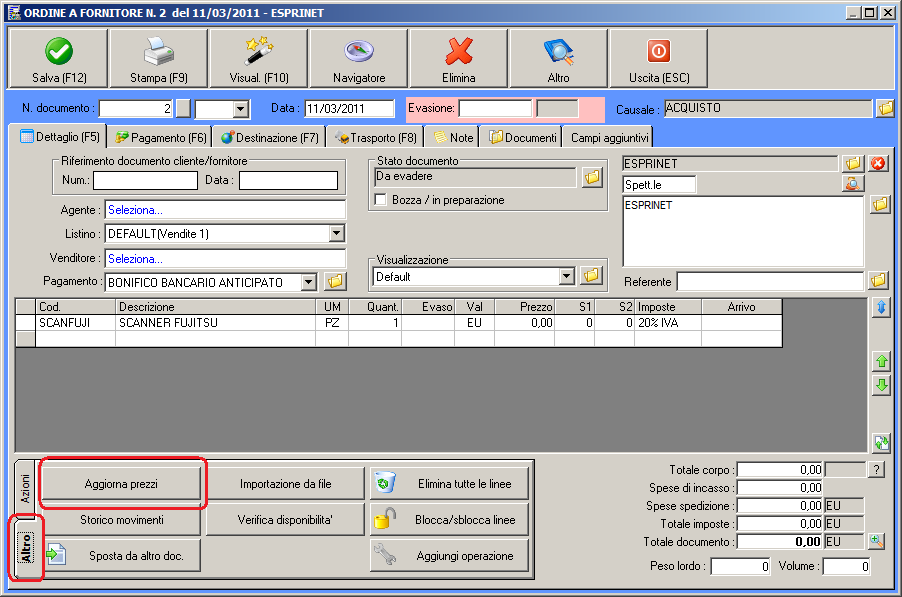Toggle the Bozza / in preparazione checkbox
The width and height of the screenshot is (902, 597).
(x=380, y=200)
